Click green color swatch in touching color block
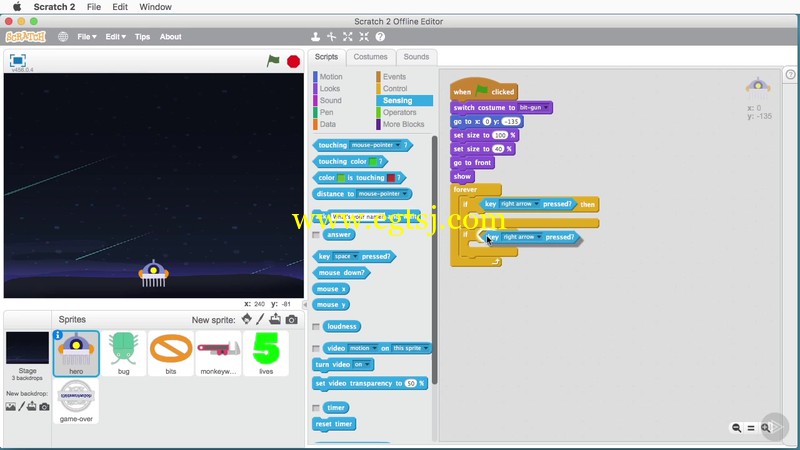 point(373,162)
